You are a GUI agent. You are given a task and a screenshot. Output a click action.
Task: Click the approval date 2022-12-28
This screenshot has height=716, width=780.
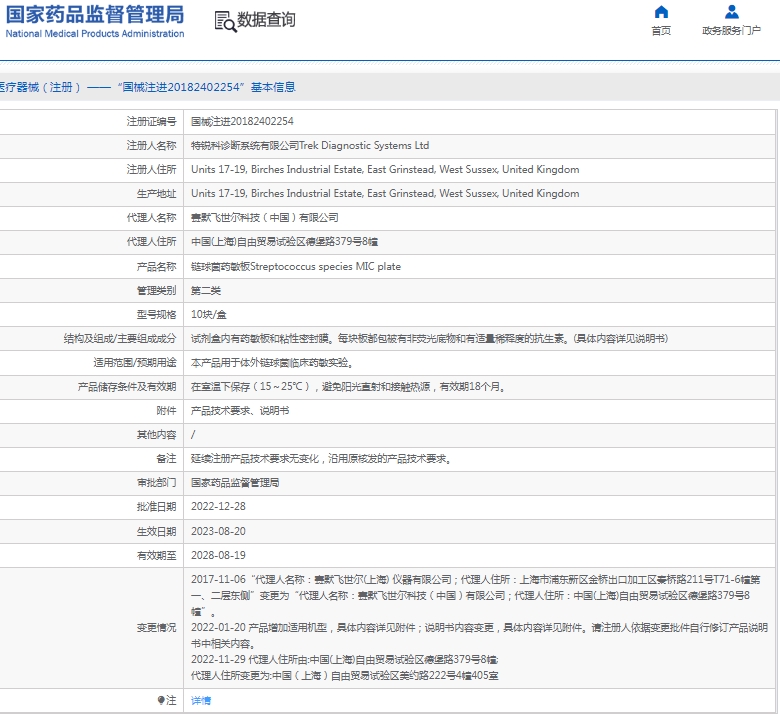218,507
